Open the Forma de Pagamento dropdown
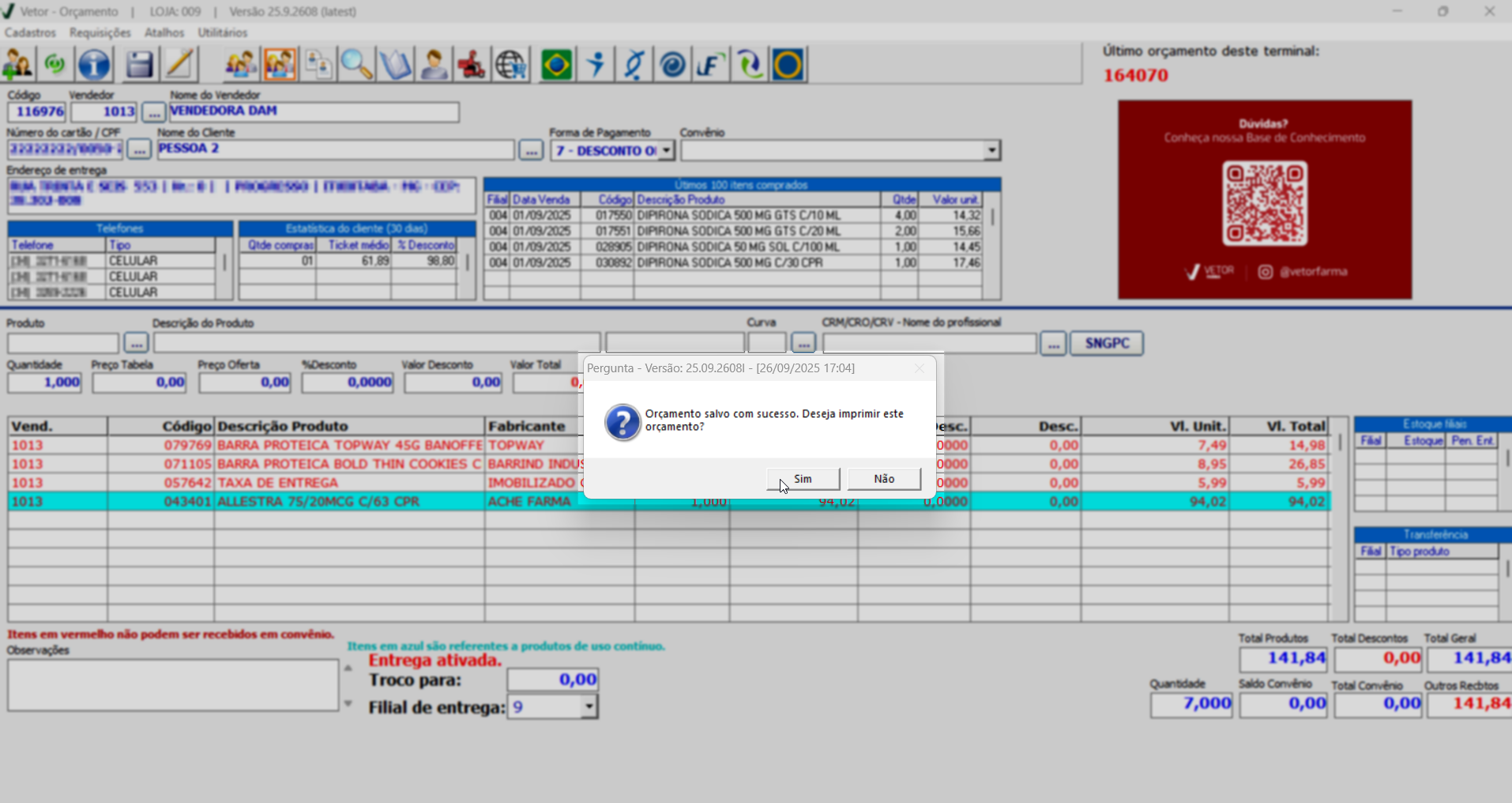The image size is (1512, 803). pyautogui.click(x=666, y=150)
